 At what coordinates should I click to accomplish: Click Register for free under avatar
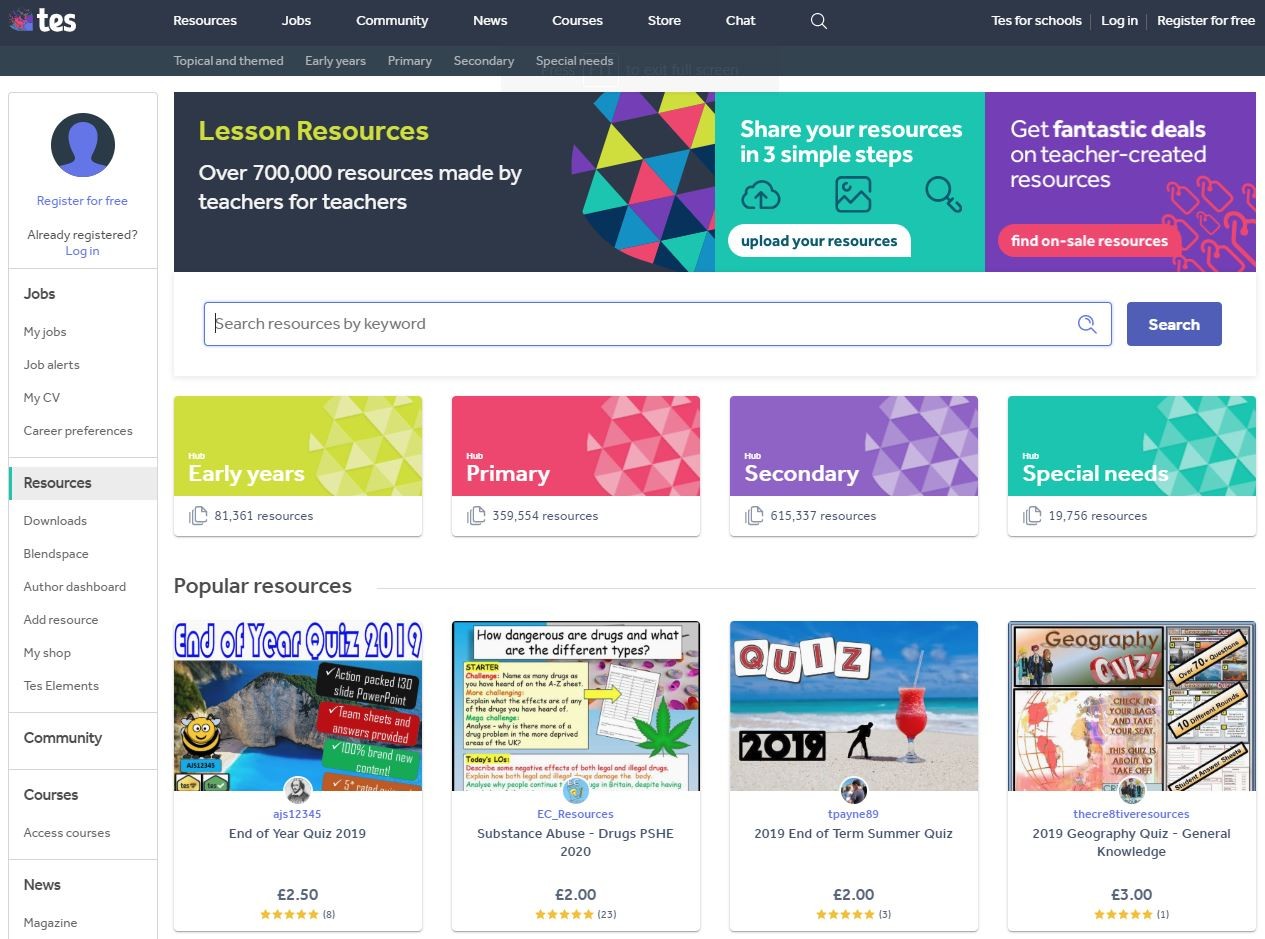tap(82, 201)
